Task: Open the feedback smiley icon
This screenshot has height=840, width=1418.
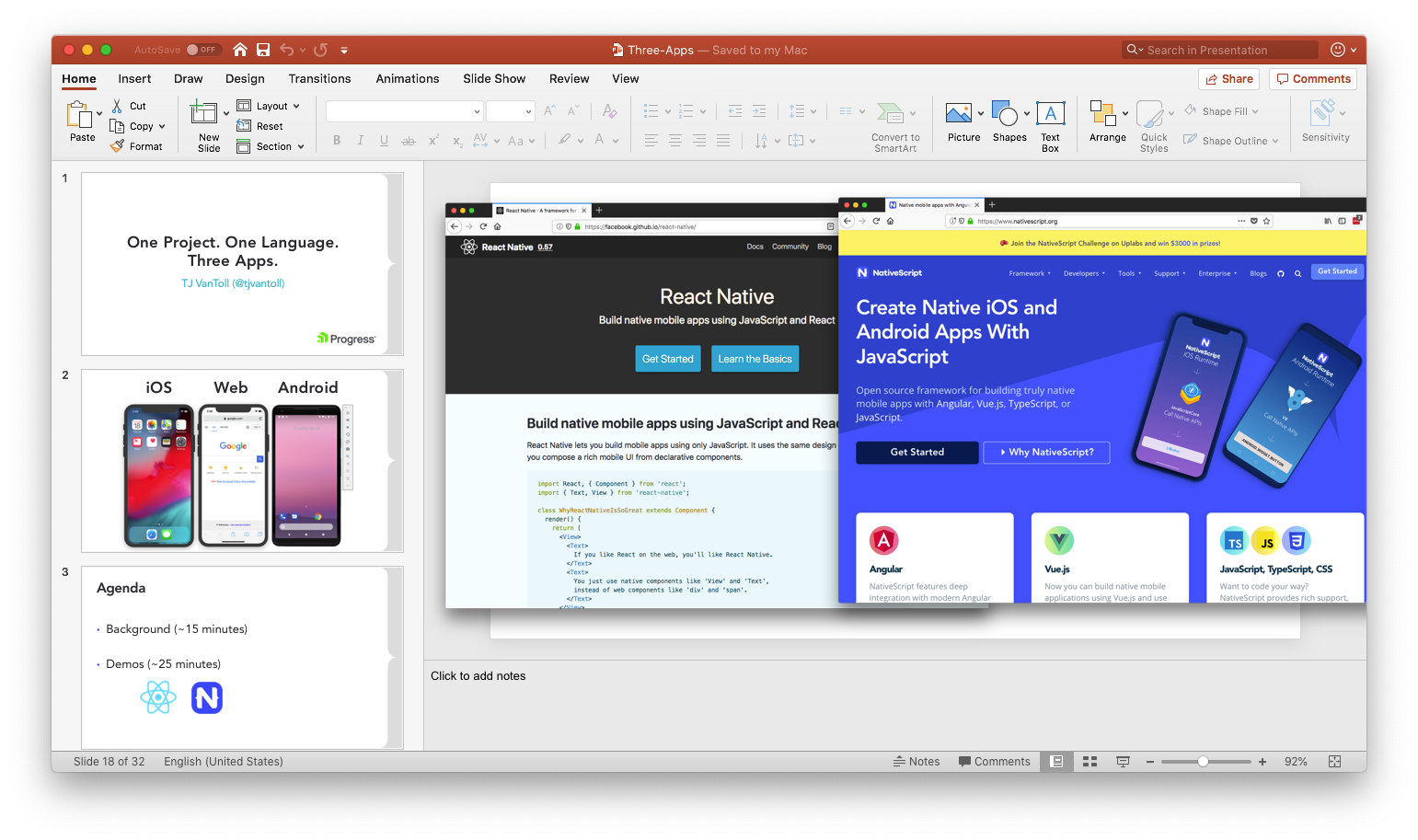Action: point(1338,50)
